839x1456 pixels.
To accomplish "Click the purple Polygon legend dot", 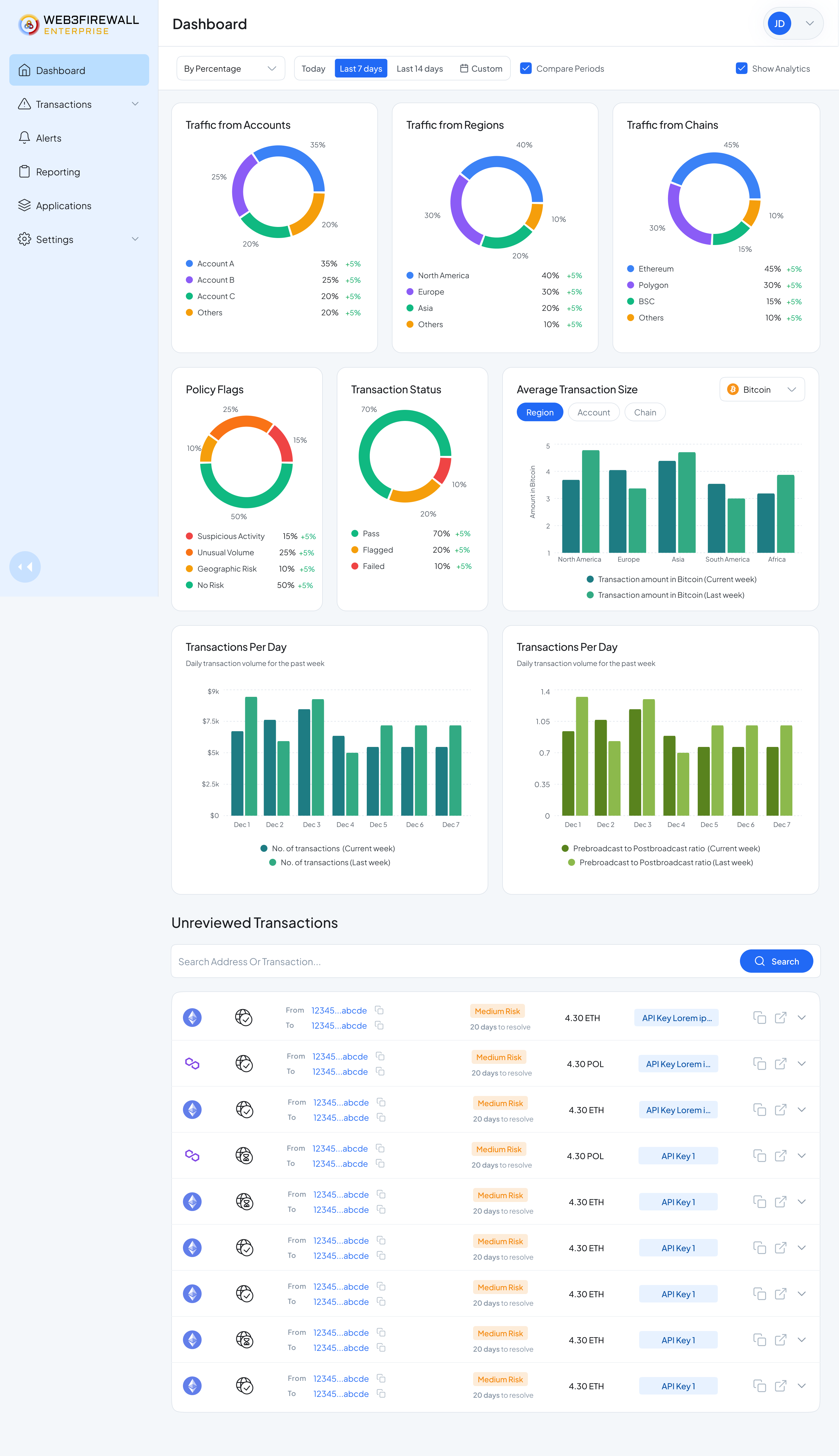I will (630, 285).
